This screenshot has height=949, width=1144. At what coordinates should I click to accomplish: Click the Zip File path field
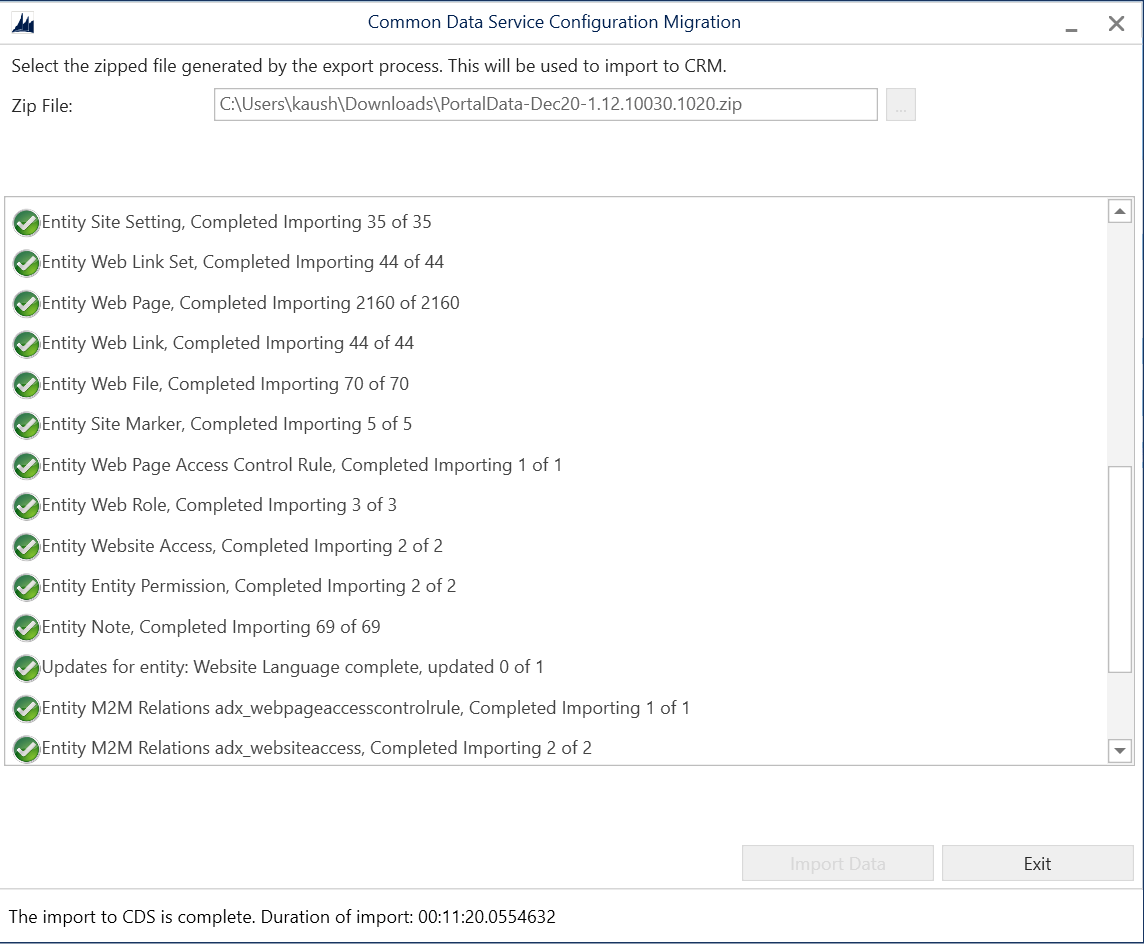546,104
